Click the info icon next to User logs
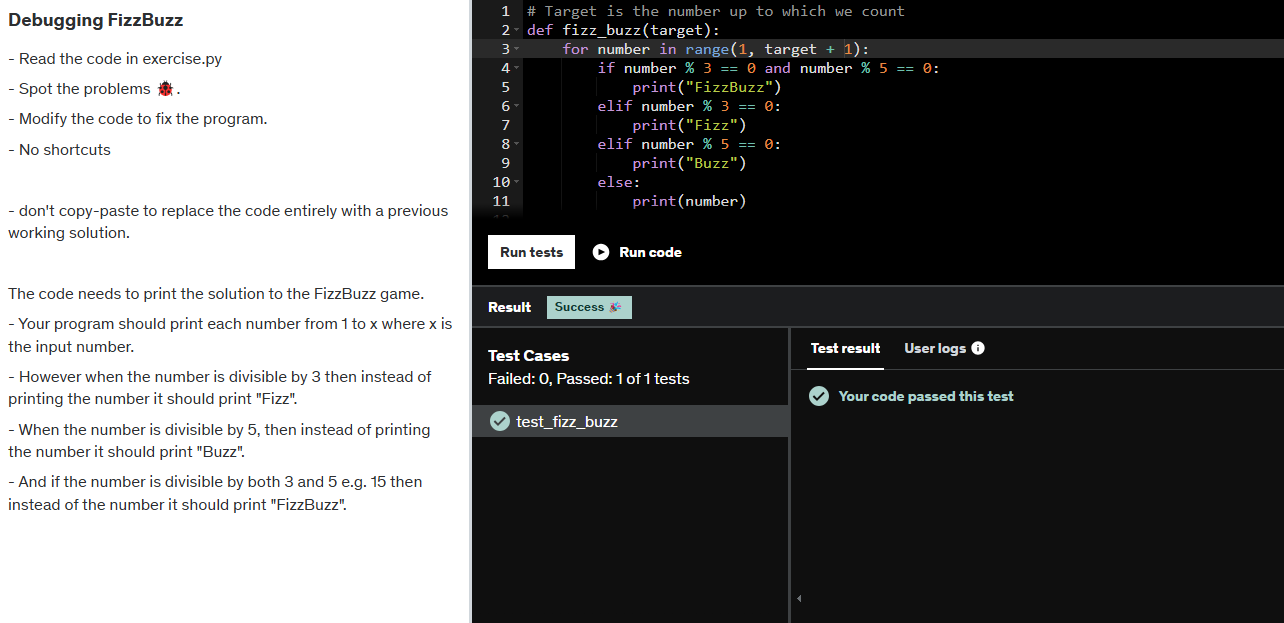 (x=978, y=348)
